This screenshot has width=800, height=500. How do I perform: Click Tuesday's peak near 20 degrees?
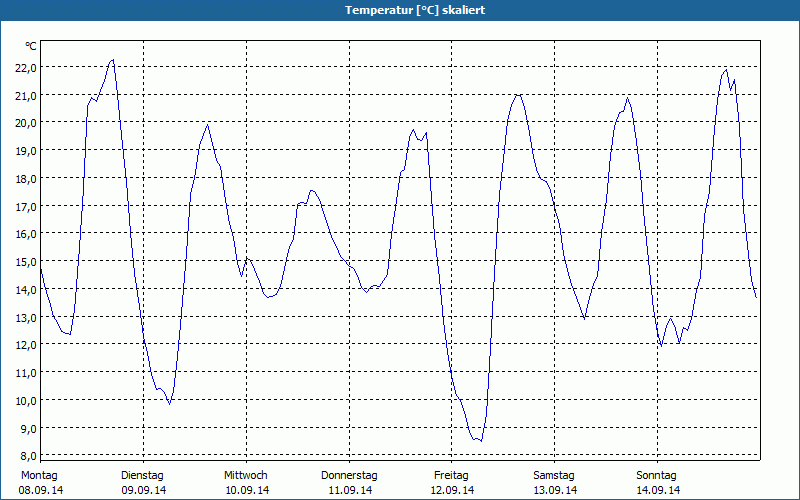[207, 125]
